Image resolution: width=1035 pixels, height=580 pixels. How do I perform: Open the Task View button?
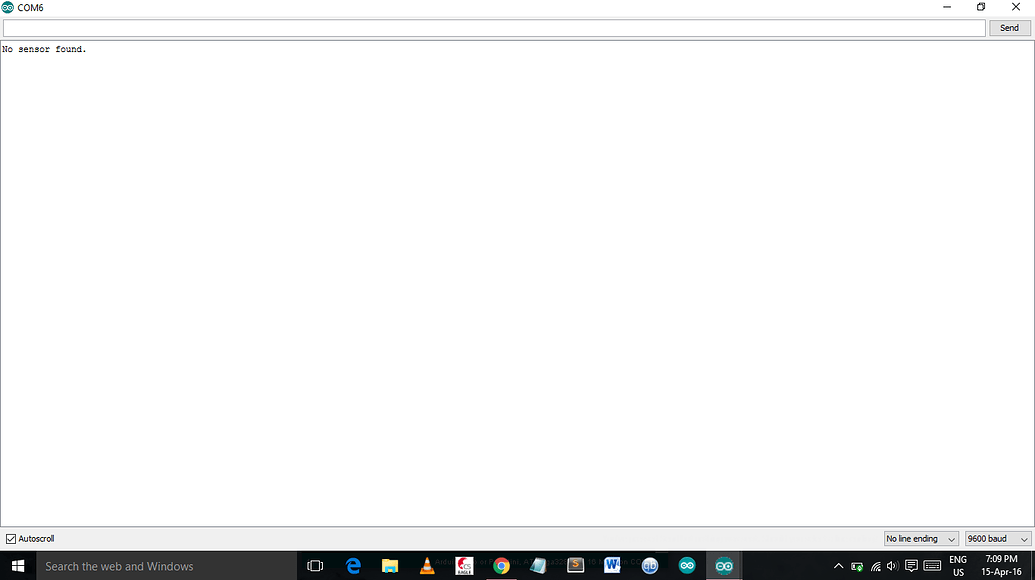click(x=314, y=565)
